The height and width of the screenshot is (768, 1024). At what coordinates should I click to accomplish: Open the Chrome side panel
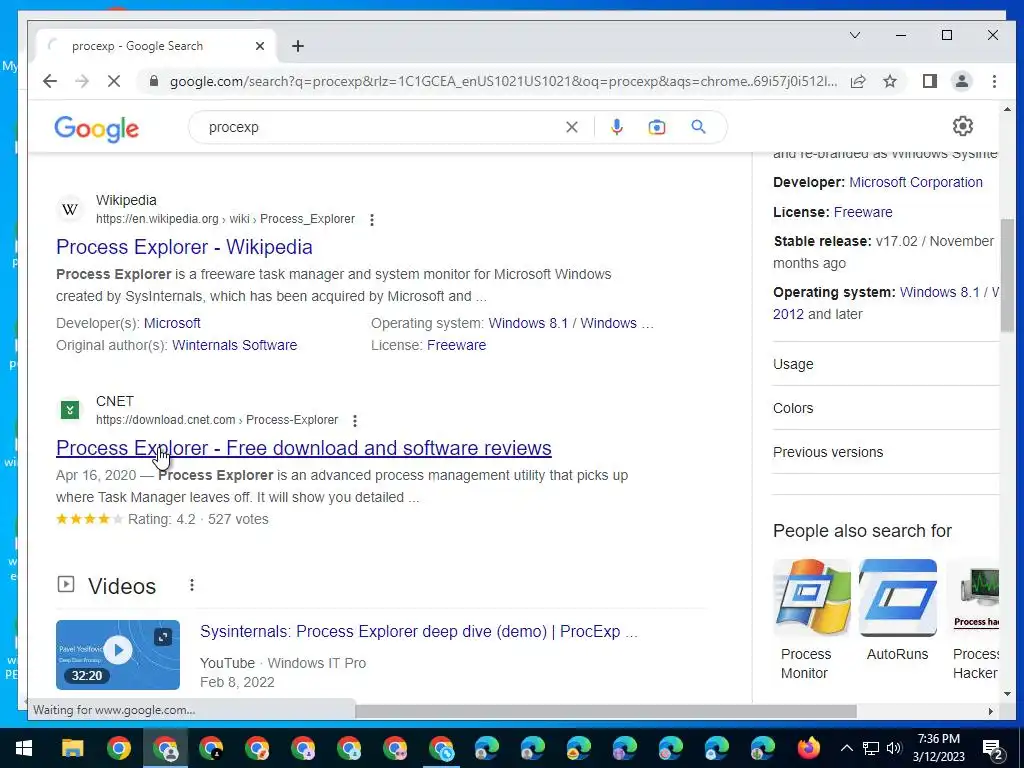pos(930,81)
